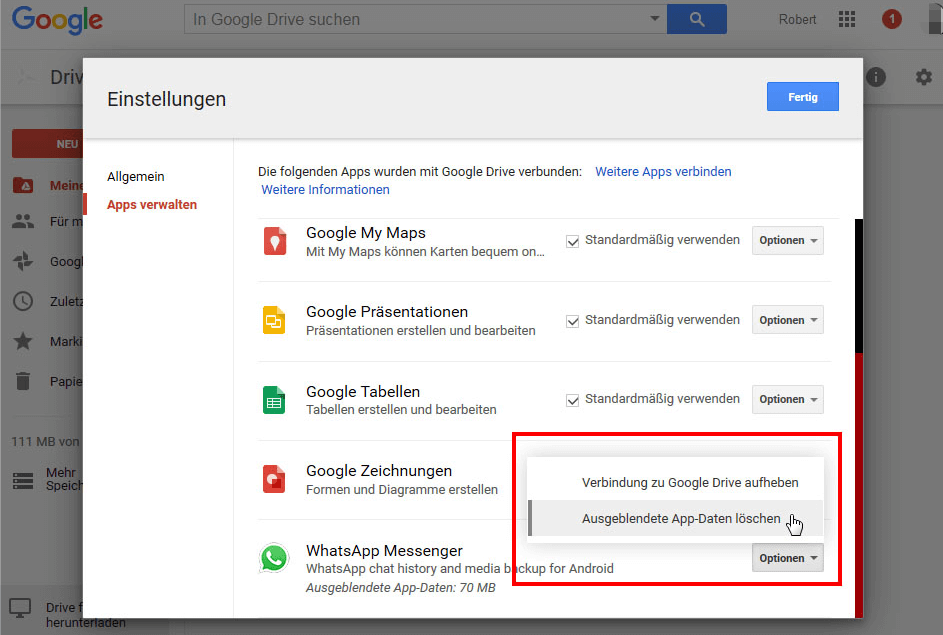Screen dimensions: 943x635
Task: Open Optionen dropdown for Google Tabellen
Action: [788, 400]
